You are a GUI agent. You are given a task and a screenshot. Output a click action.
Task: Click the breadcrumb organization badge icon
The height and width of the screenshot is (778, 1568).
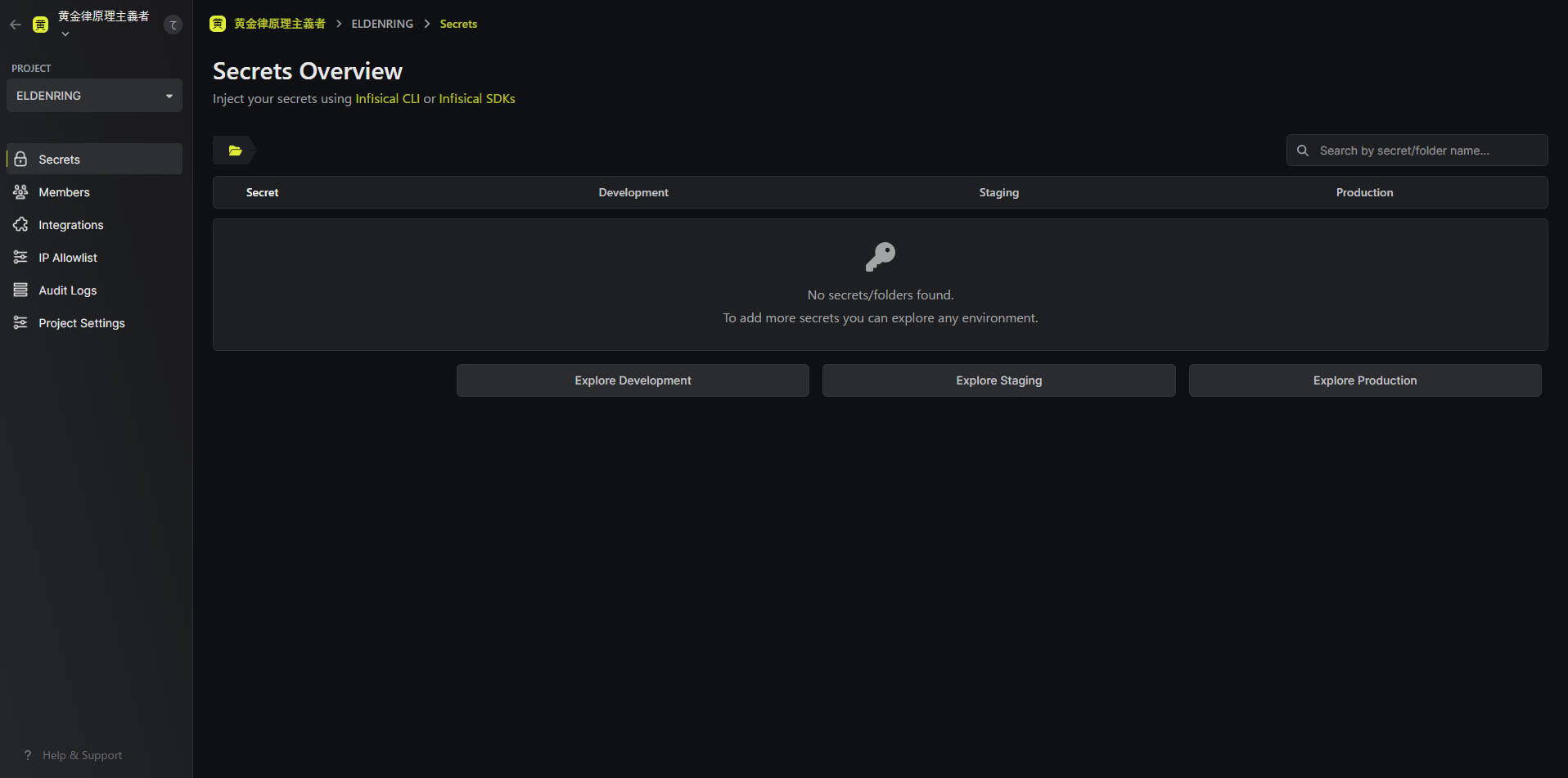point(218,24)
